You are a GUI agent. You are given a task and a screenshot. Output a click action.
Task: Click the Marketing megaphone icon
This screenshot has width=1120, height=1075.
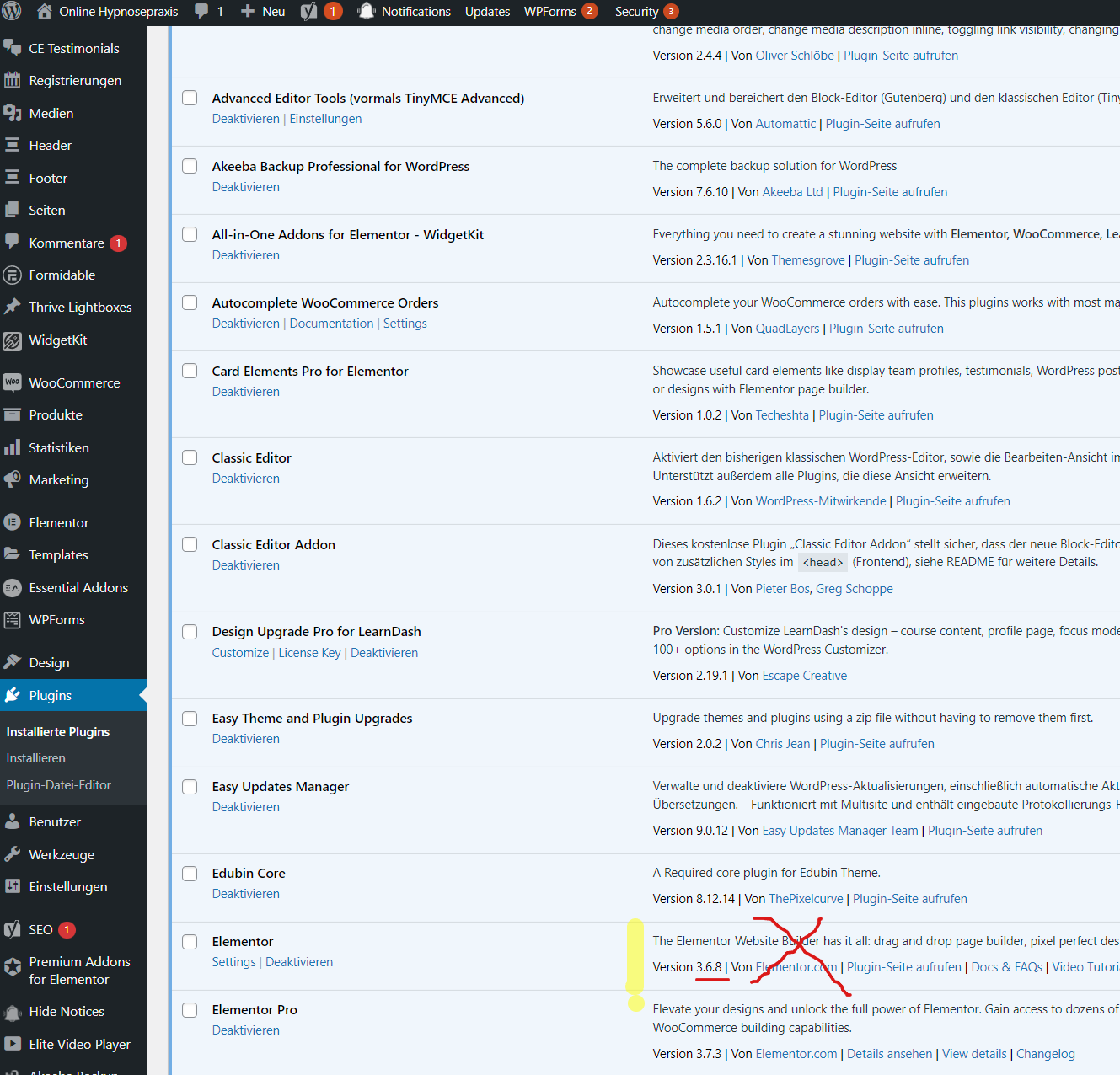(13, 479)
